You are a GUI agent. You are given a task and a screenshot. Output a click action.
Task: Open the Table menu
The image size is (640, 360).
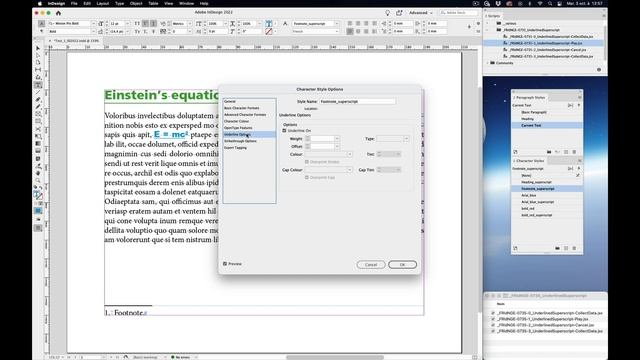point(153,3)
